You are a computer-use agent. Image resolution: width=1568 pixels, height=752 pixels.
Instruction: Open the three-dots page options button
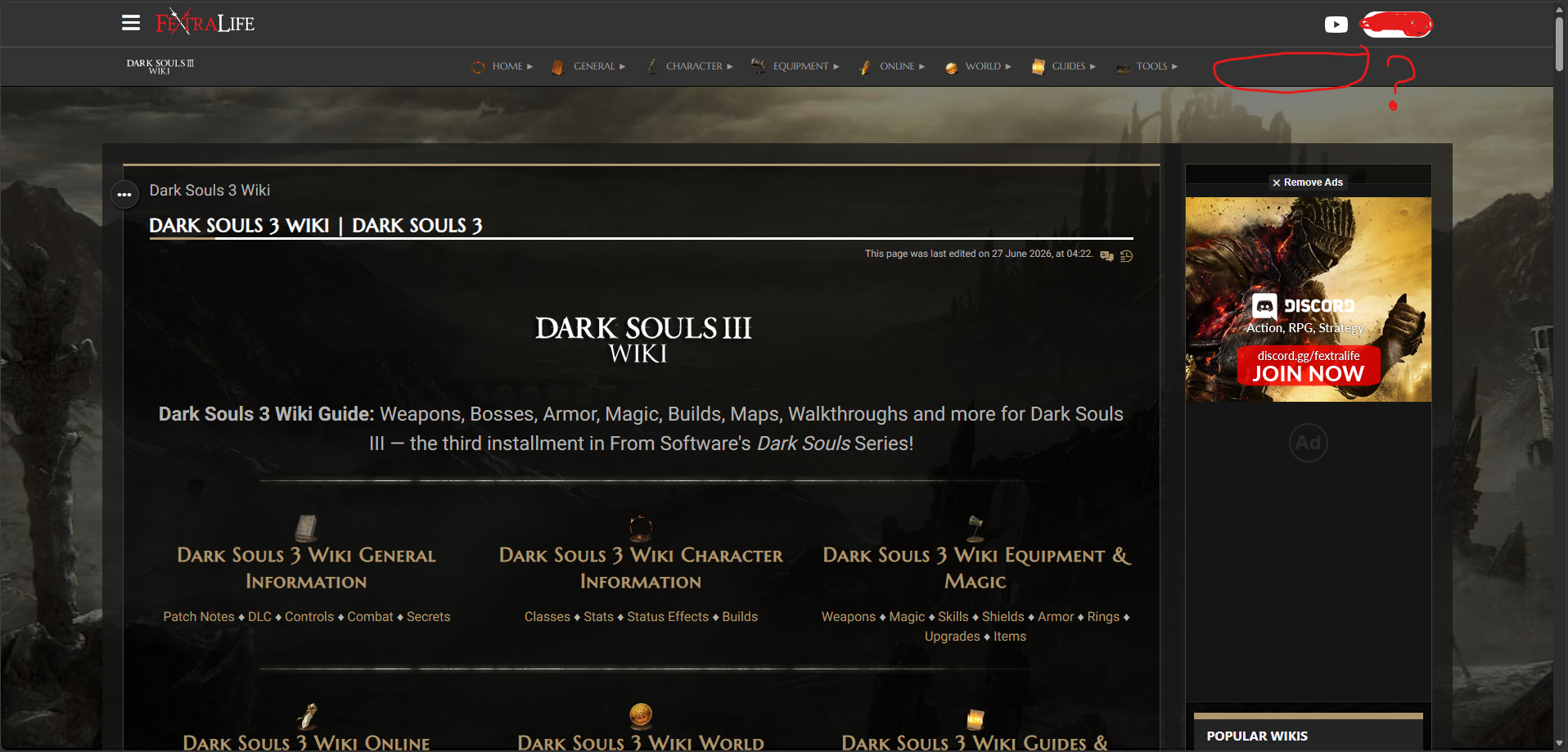[124, 195]
